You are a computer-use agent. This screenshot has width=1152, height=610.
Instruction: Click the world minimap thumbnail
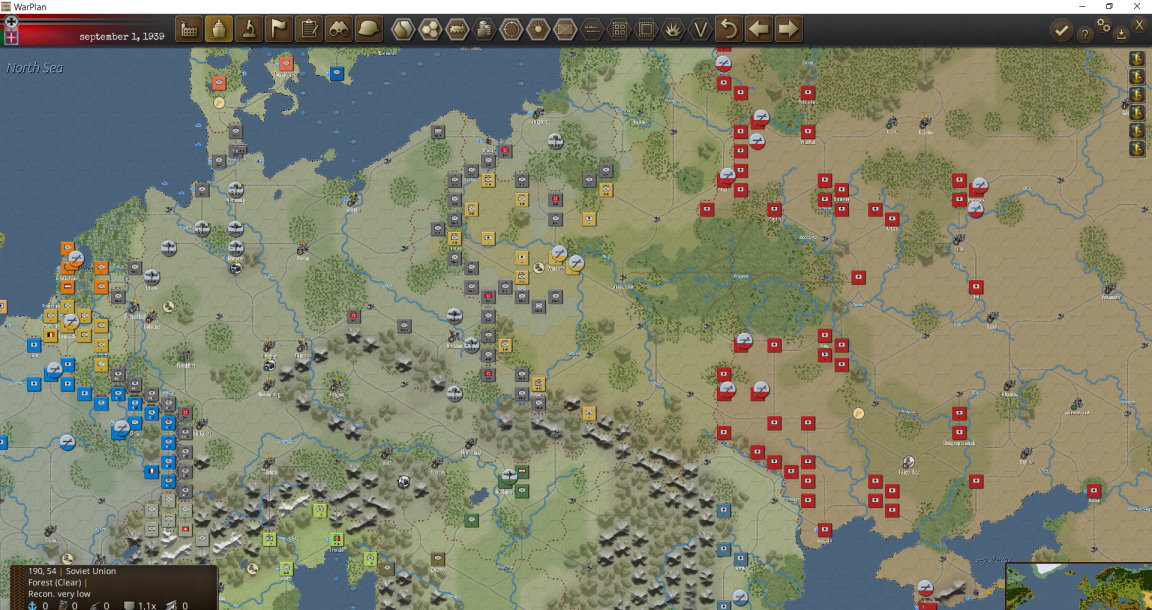(1079, 586)
